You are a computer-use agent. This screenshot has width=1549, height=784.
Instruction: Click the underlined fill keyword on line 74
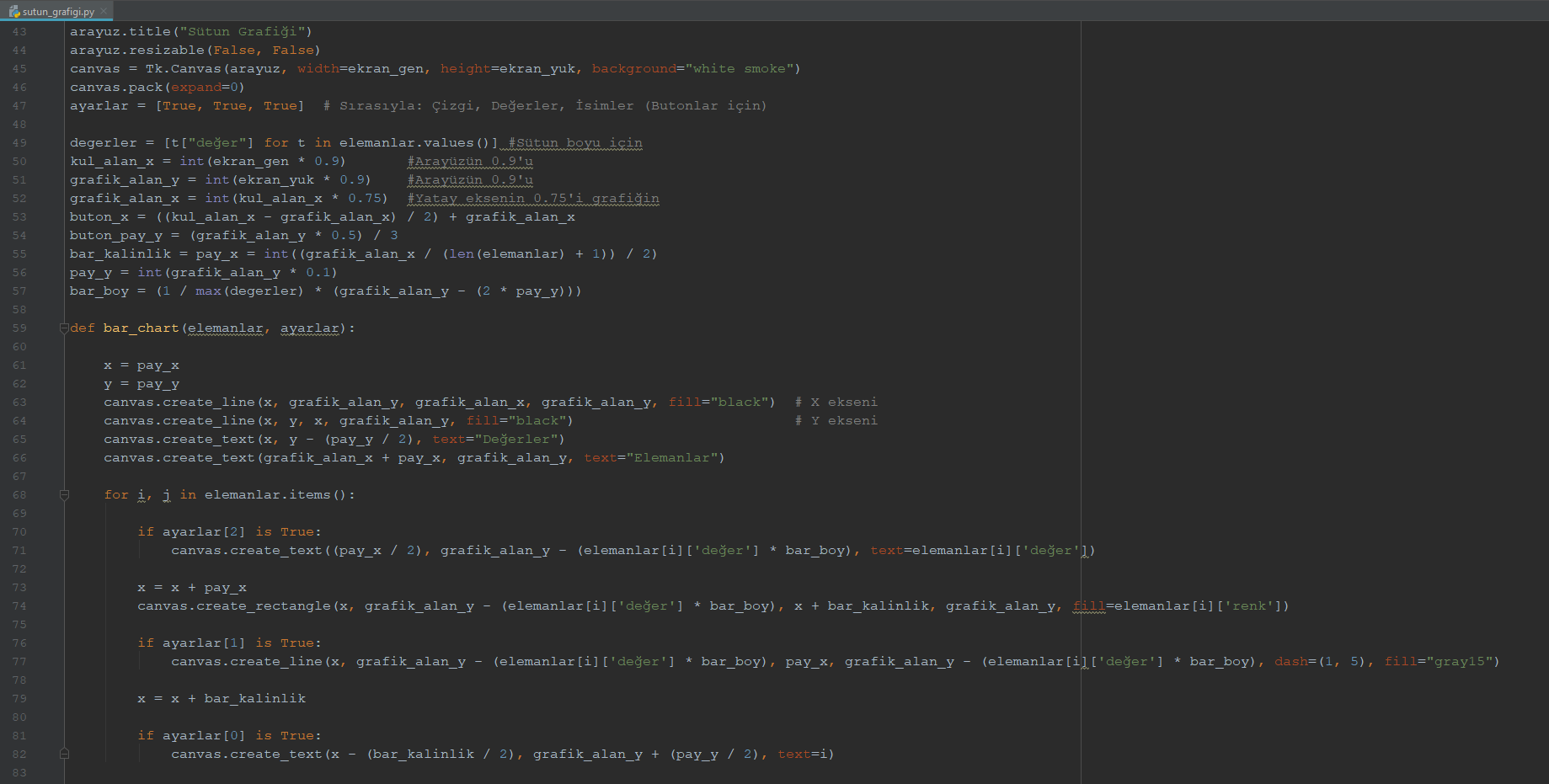coord(1088,606)
